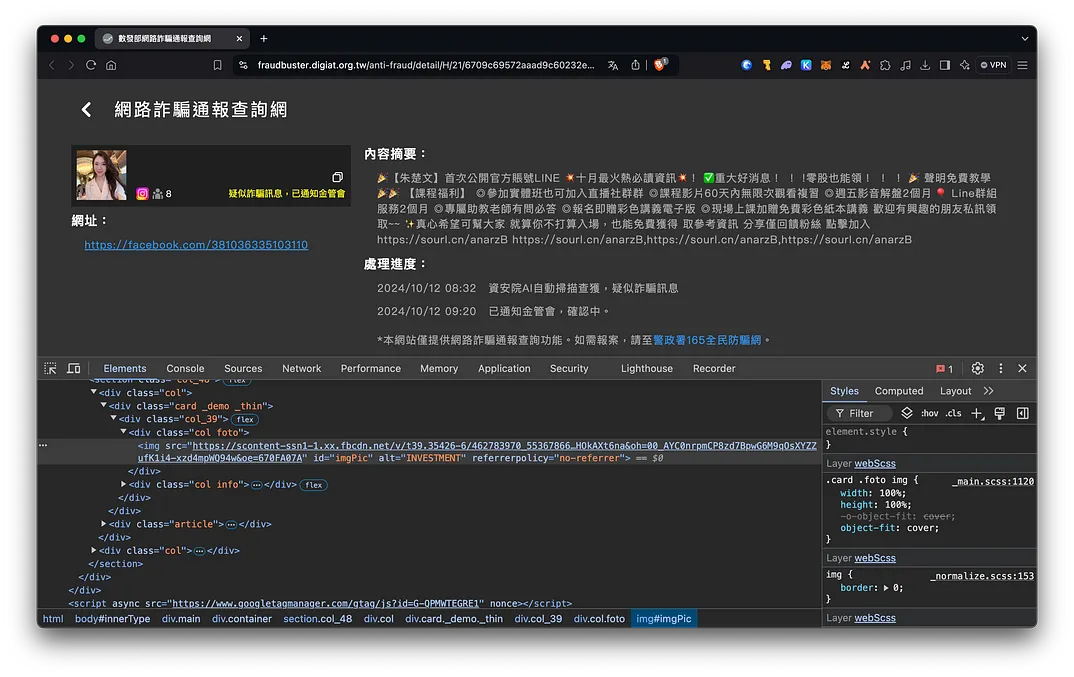Open the _main.scss:1120 source link

pyautogui.click(x=992, y=481)
